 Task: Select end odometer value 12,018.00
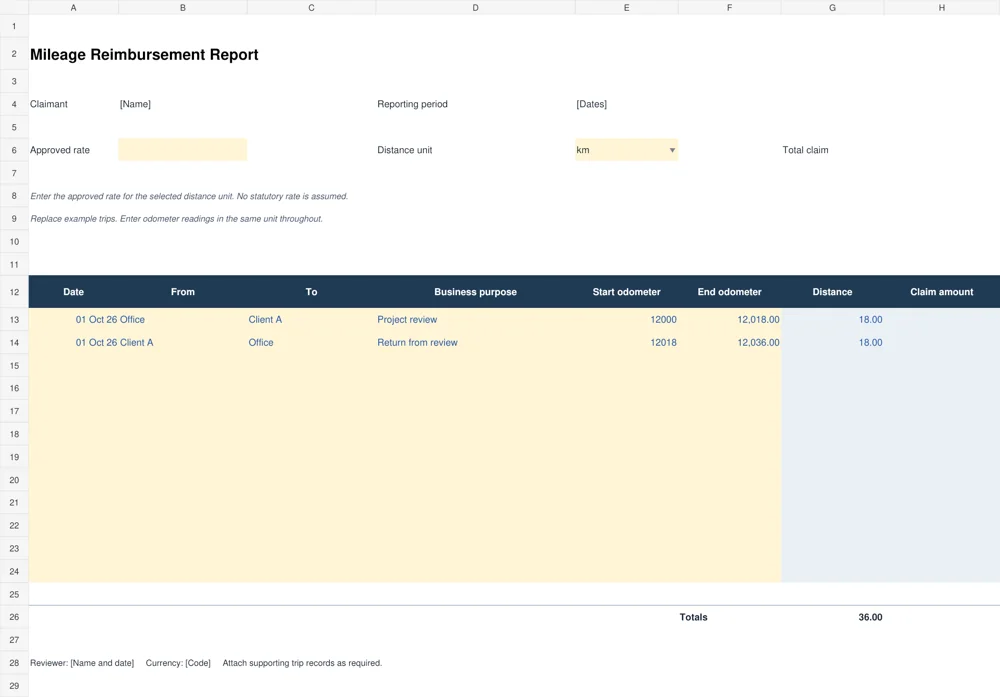[x=758, y=319]
